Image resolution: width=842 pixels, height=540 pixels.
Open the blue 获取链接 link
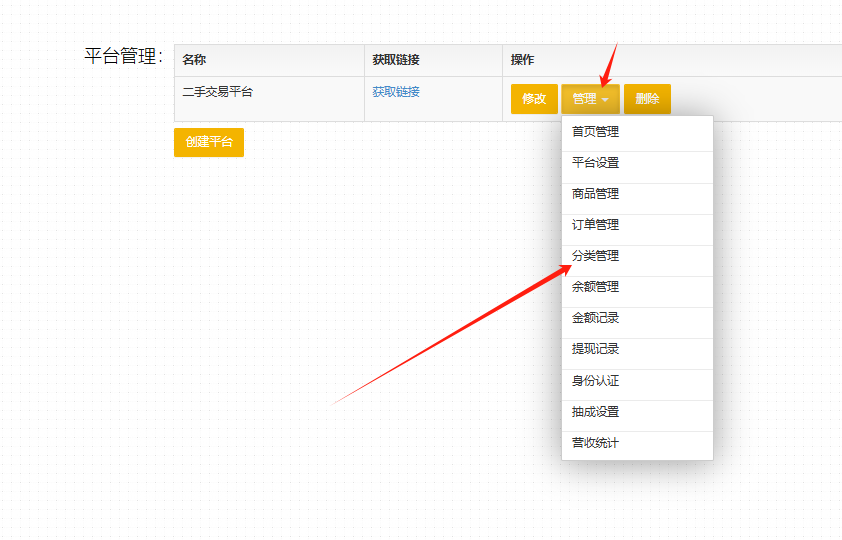396,92
